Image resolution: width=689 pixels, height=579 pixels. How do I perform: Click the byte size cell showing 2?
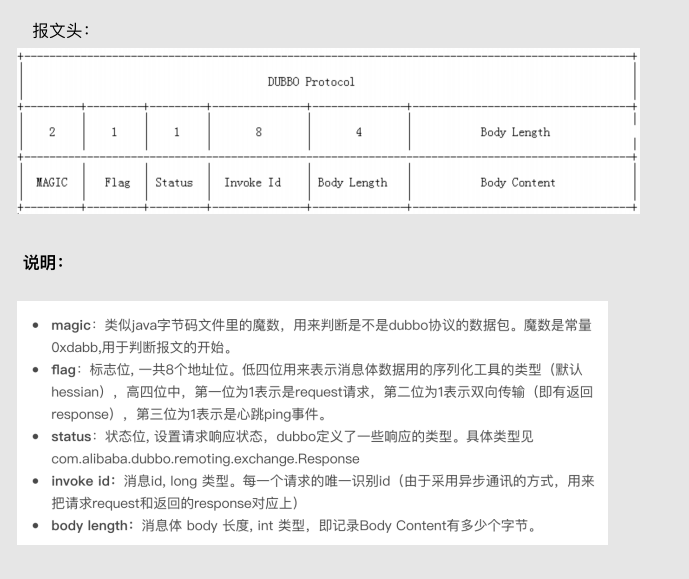(52, 132)
